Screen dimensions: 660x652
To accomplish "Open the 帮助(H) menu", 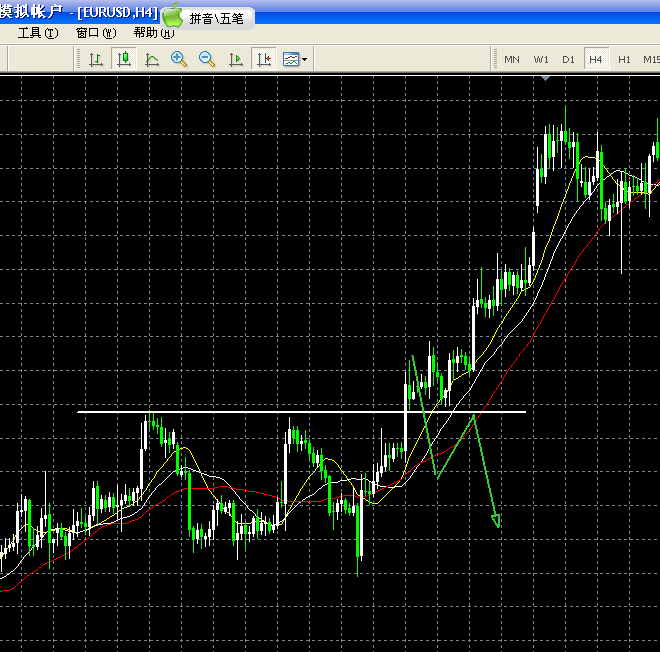I will [x=154, y=33].
